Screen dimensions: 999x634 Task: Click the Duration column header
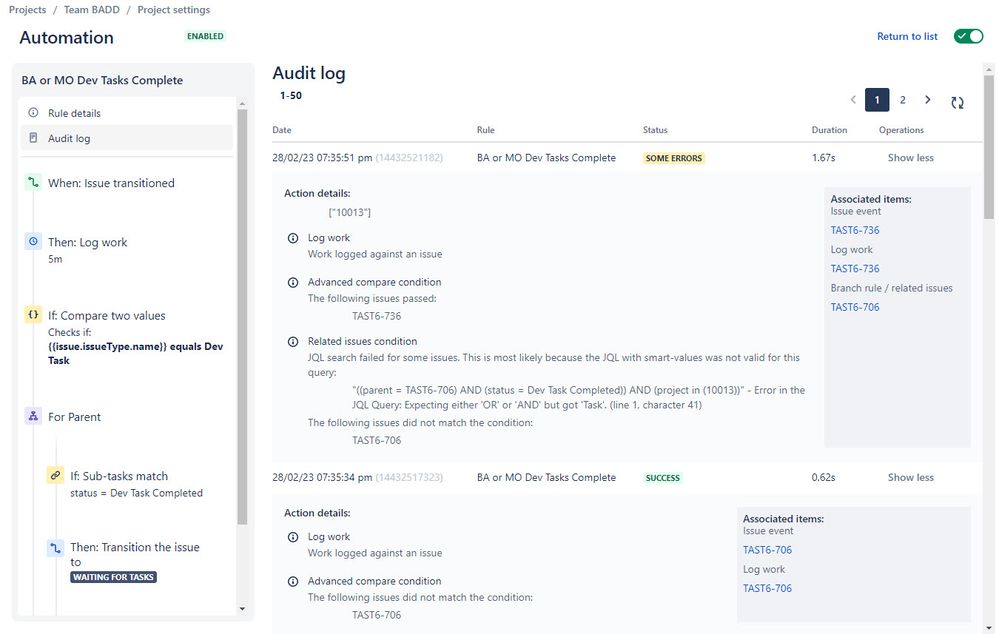click(829, 129)
